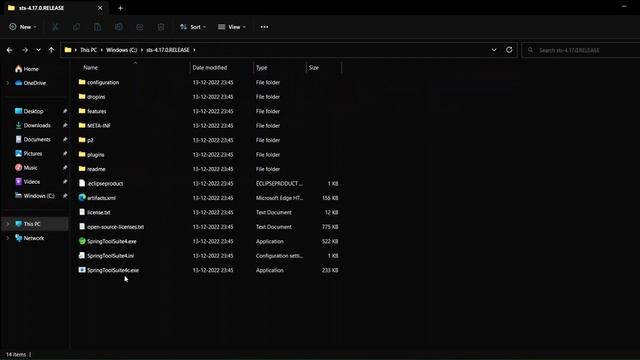Screen dimensions: 640x360
Task: Open the Sort dropdown
Action: [x=193, y=27]
